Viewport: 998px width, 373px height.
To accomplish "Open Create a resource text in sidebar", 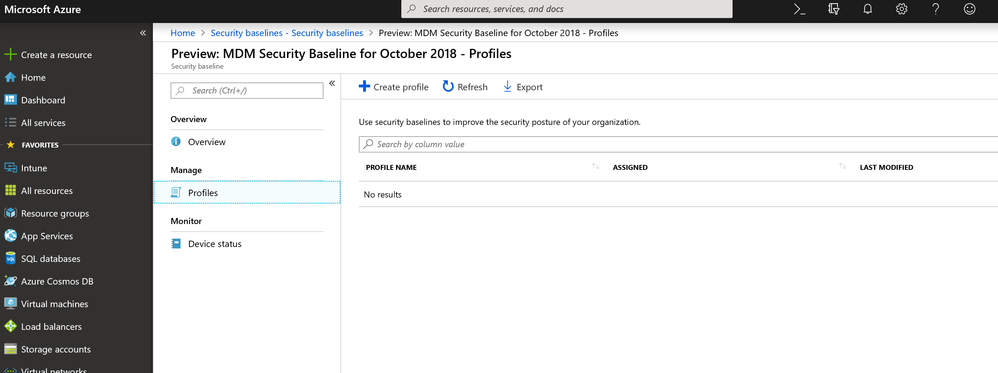I will (56, 55).
